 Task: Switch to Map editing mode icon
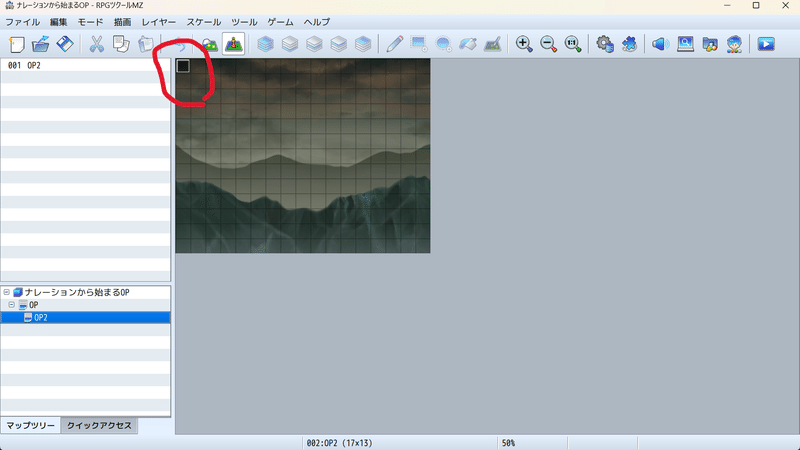(210, 44)
